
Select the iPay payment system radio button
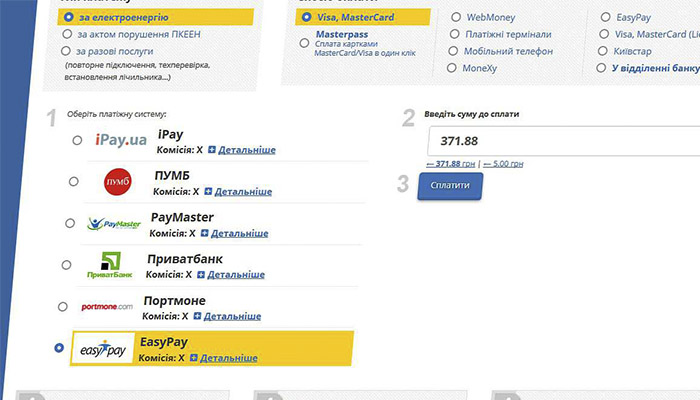pyautogui.click(x=77, y=141)
